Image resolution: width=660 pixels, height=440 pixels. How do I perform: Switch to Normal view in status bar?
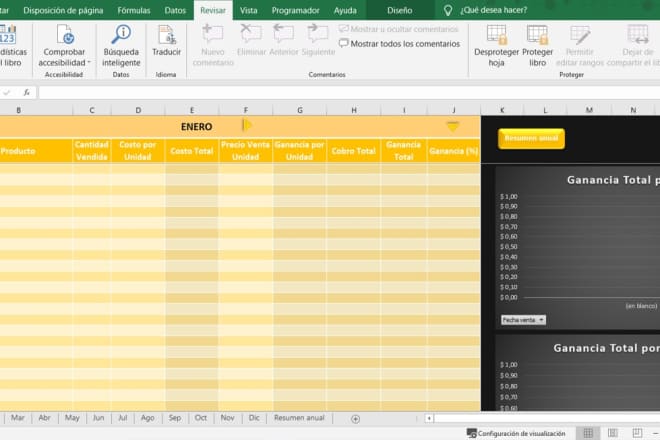pyautogui.click(x=588, y=433)
